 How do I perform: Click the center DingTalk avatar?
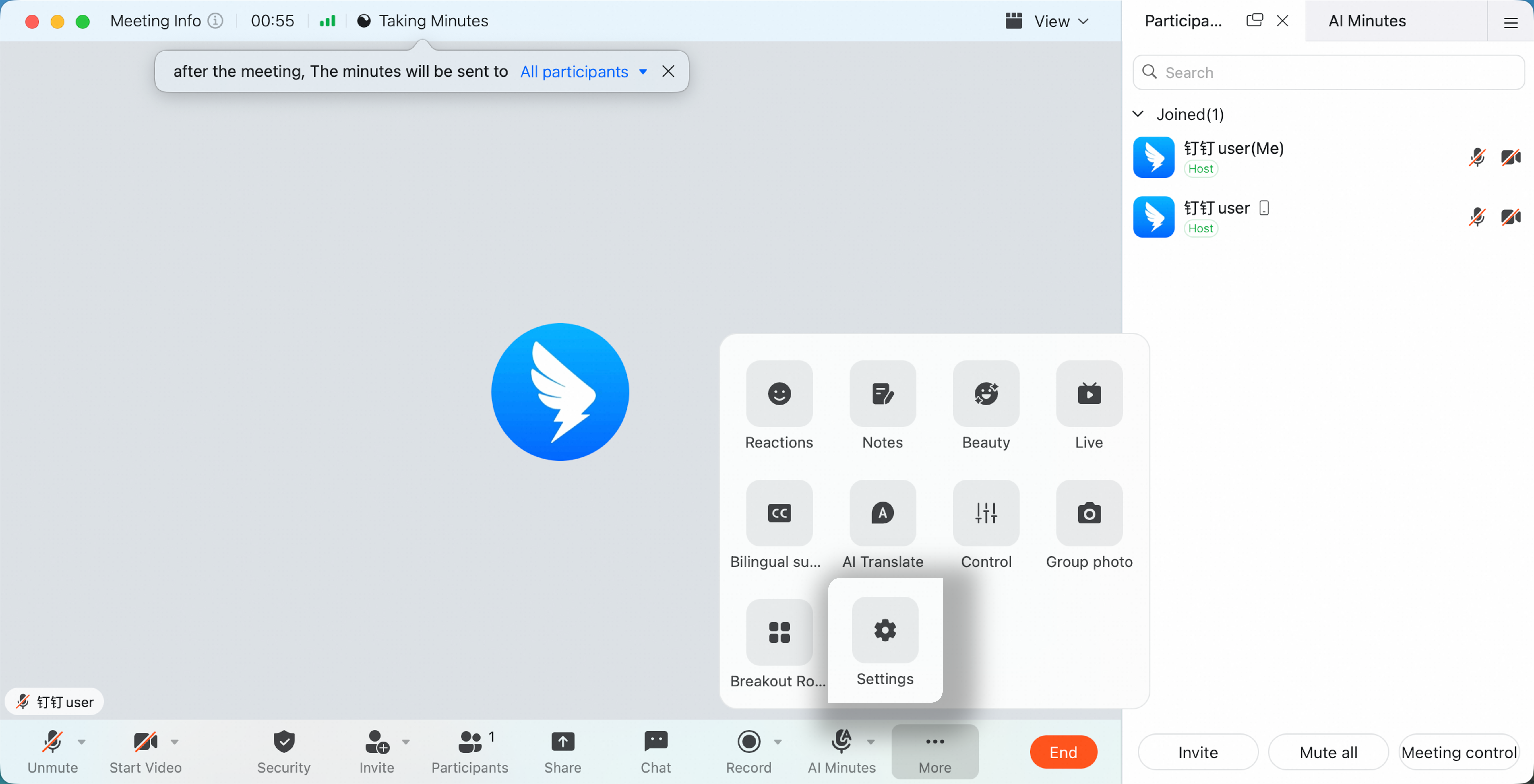(x=560, y=392)
